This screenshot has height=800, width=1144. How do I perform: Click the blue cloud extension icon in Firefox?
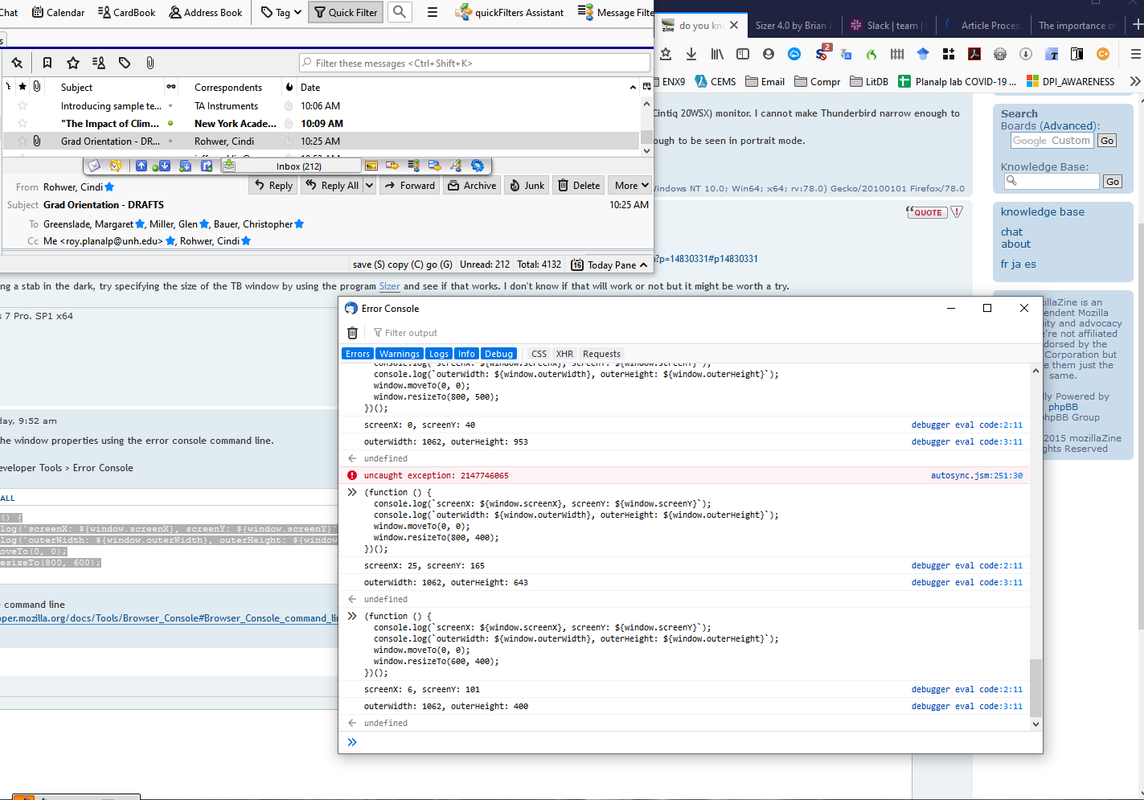[x=795, y=54]
